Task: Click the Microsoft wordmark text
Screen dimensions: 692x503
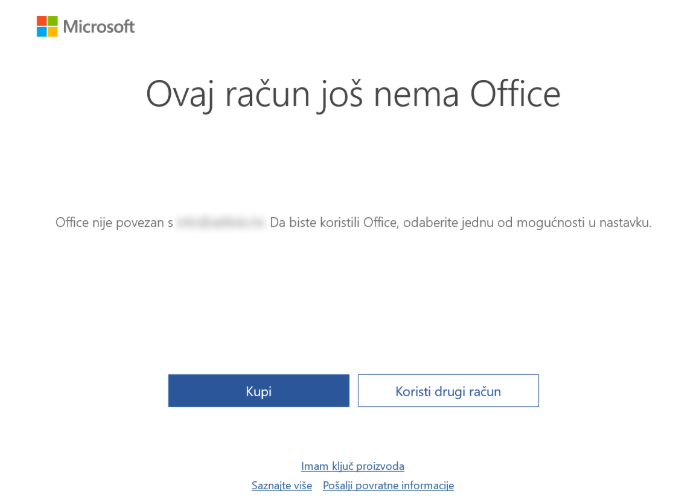Action: coord(99,27)
